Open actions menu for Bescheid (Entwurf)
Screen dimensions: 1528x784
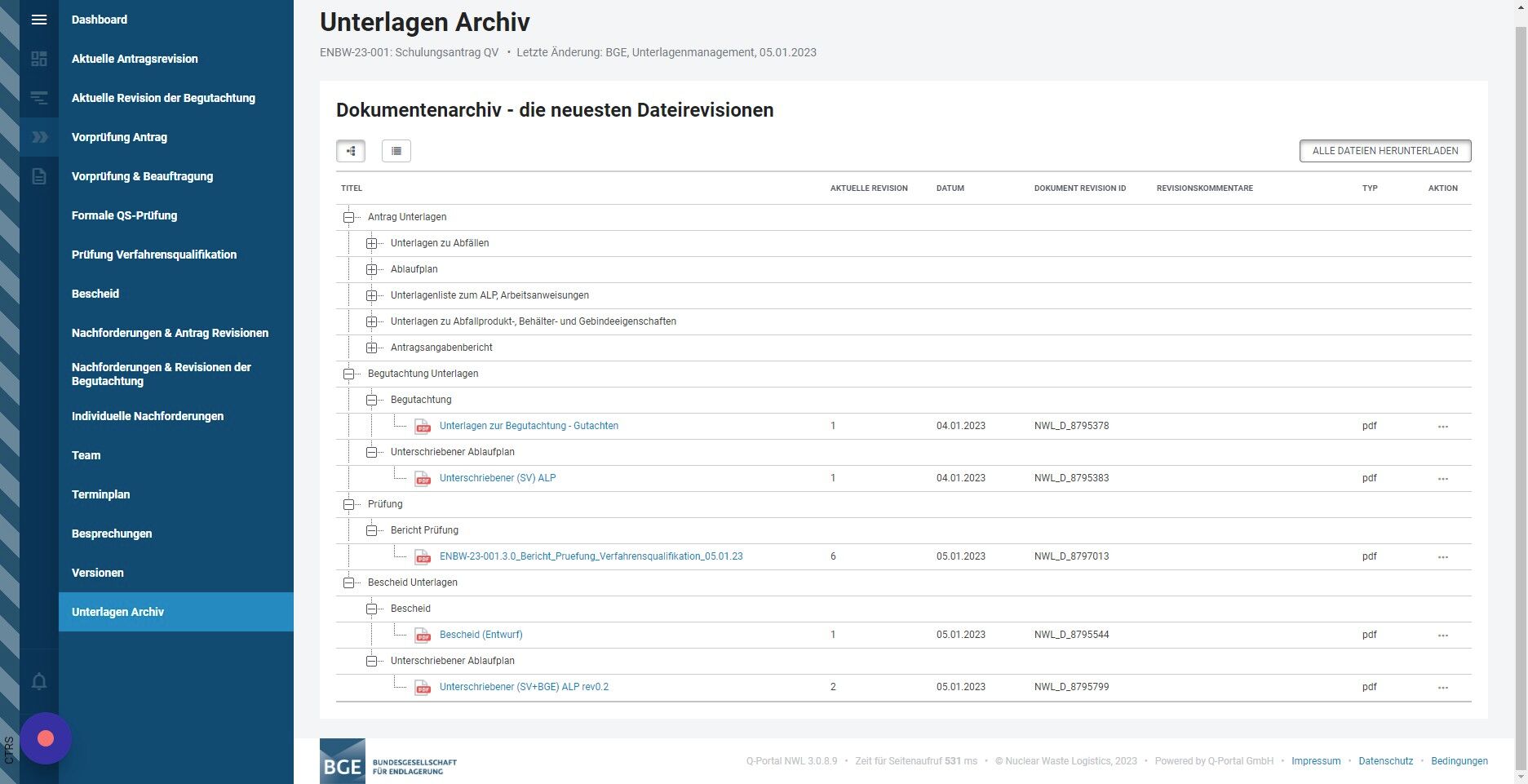tap(1442, 635)
